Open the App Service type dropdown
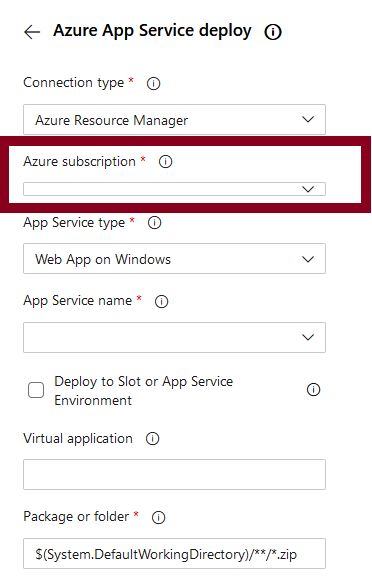 (x=174, y=258)
